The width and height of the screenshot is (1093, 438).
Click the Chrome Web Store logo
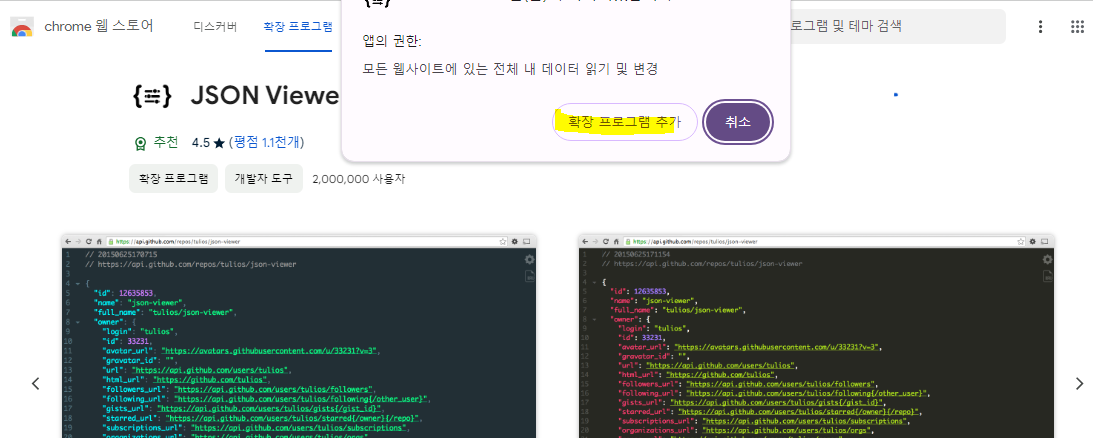coord(22,27)
